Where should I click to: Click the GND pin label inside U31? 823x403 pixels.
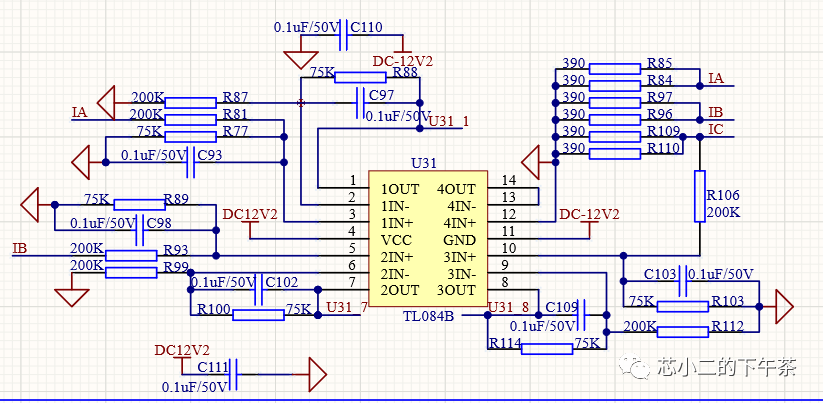pos(459,240)
